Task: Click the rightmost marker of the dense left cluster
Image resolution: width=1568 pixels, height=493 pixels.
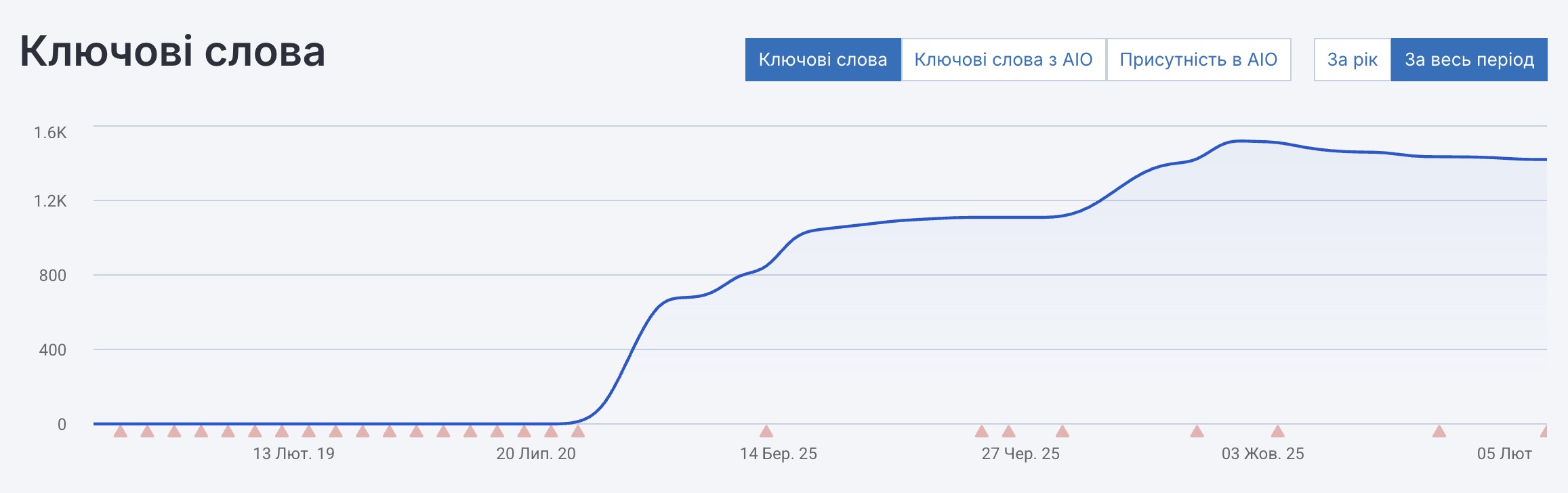Action: (578, 431)
